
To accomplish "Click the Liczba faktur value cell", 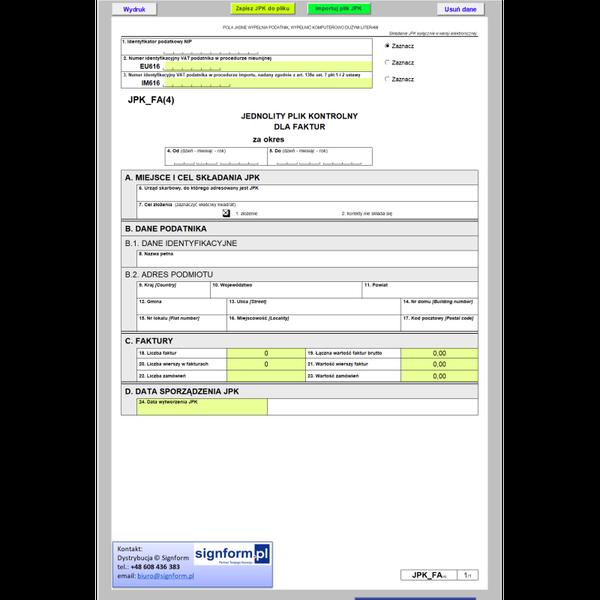I will [266, 353].
